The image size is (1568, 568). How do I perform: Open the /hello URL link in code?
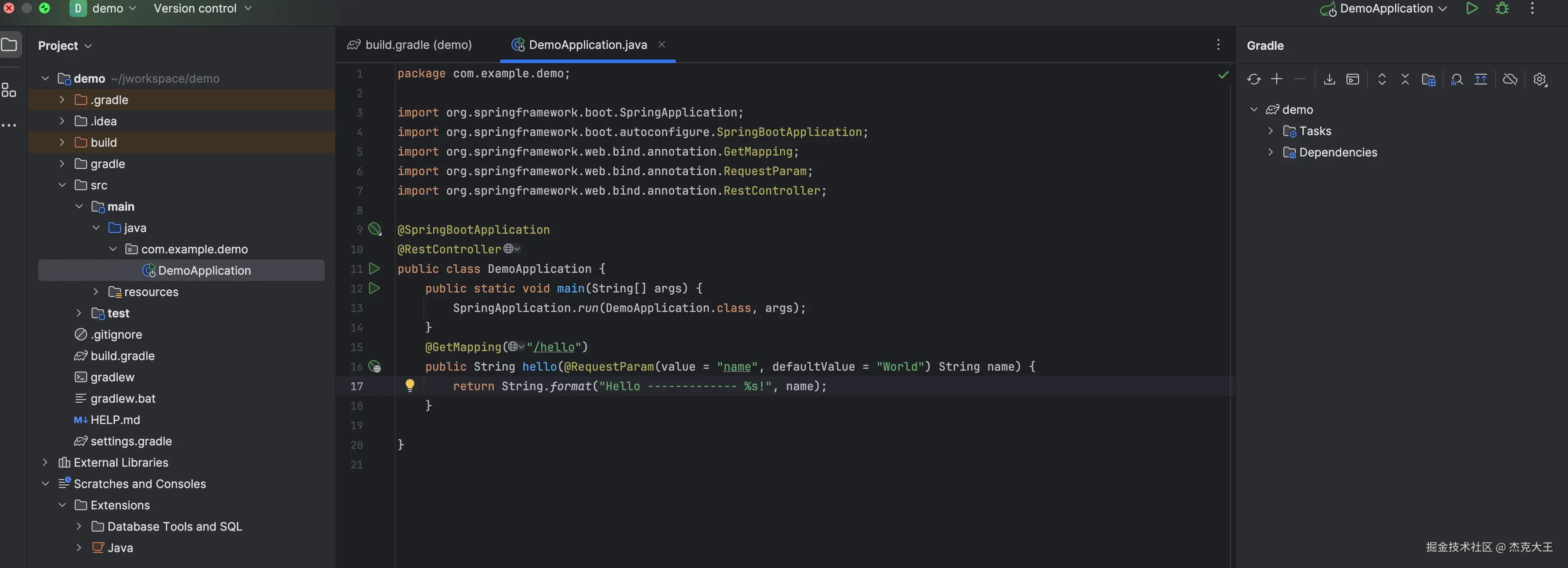[556, 347]
